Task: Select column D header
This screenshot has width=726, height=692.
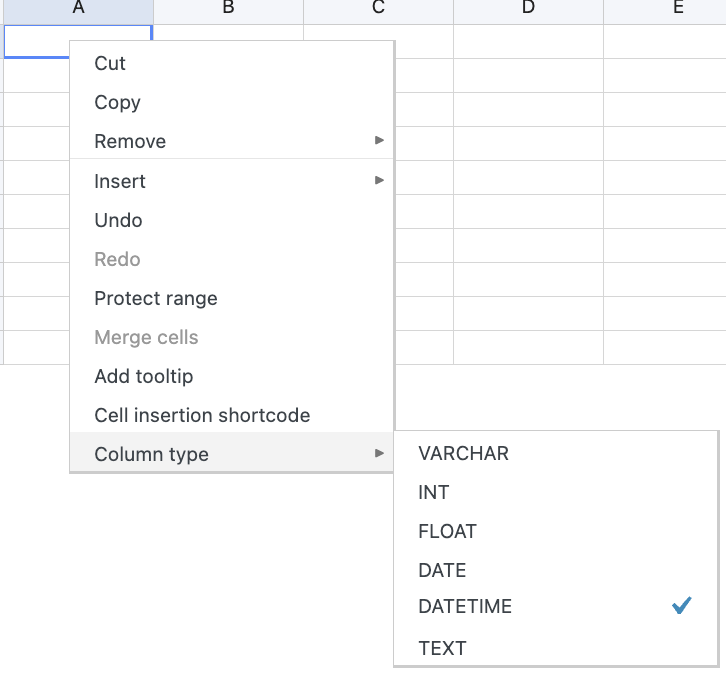Action: (528, 9)
